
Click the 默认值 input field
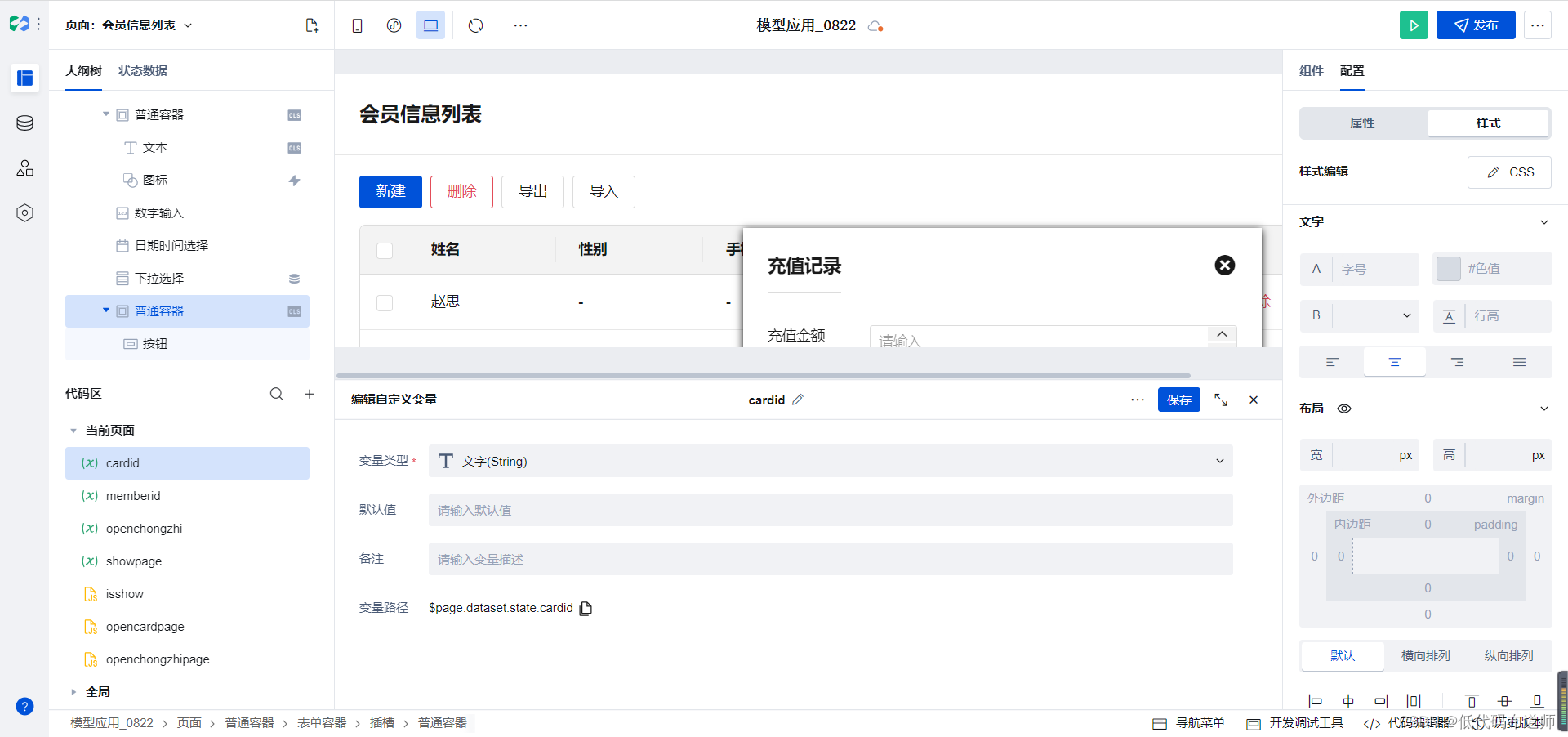point(831,510)
